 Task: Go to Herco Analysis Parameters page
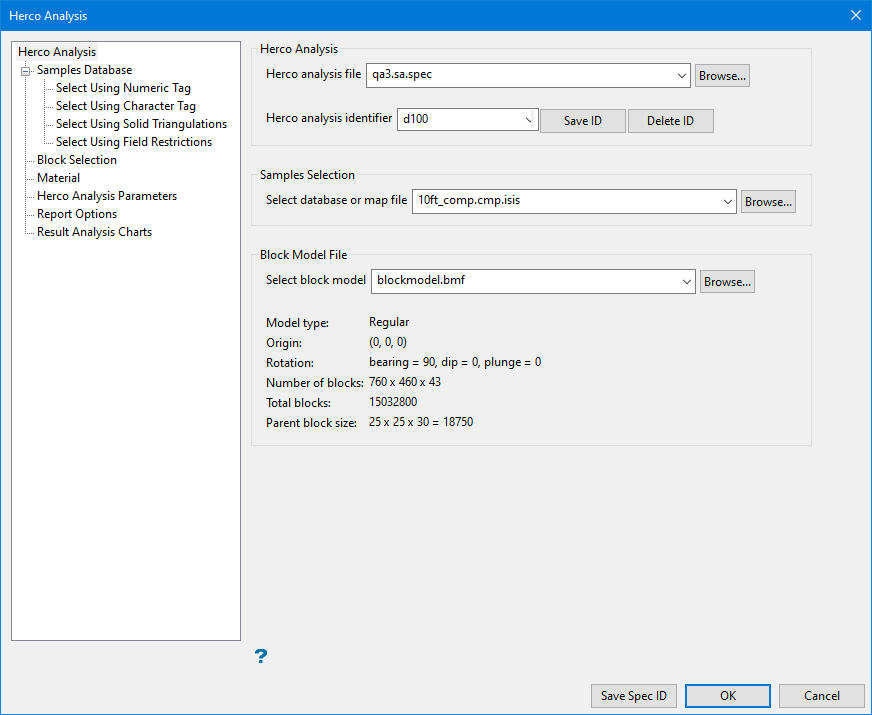coord(107,196)
